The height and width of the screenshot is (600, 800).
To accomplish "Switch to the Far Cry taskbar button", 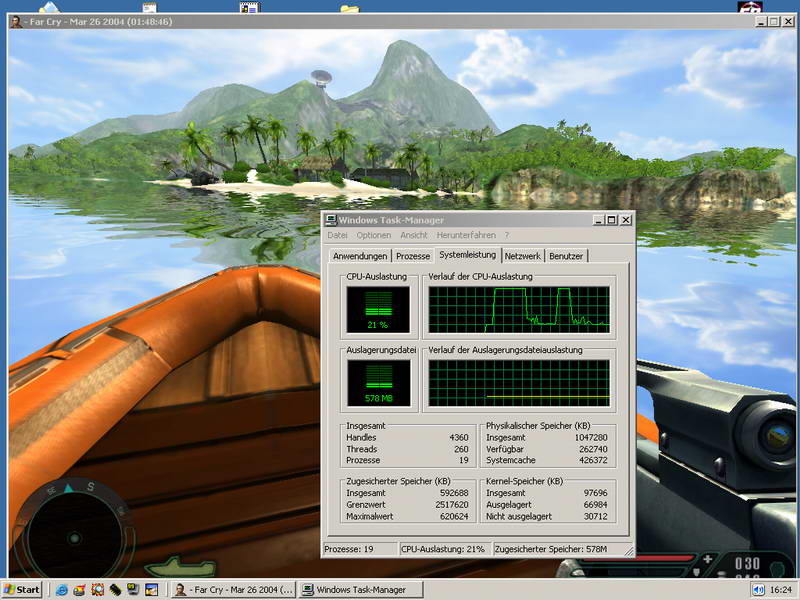I will pyautogui.click(x=233, y=590).
